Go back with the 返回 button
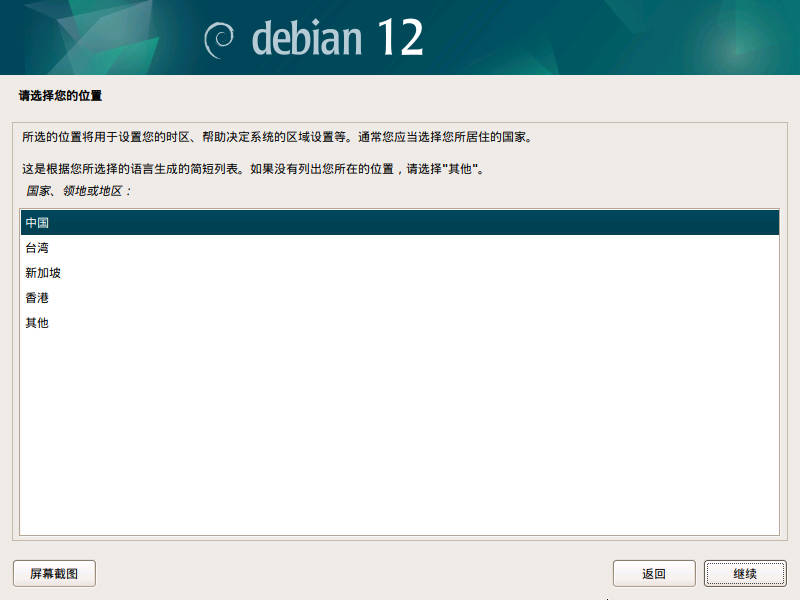 [654, 574]
